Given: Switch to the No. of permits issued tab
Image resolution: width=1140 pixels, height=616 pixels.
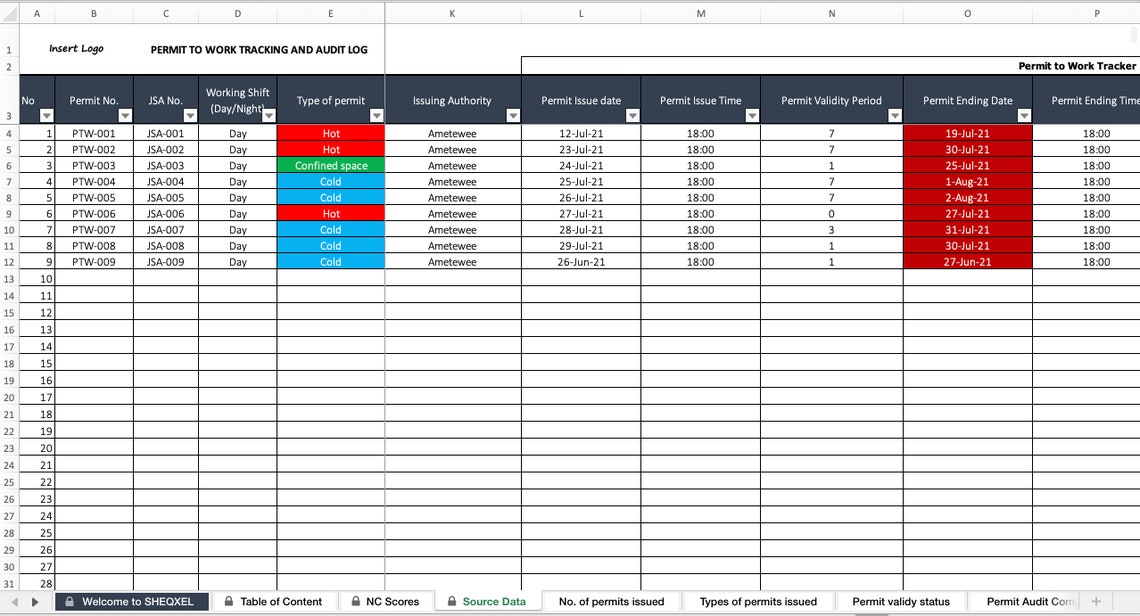Looking at the screenshot, I should [x=612, y=601].
